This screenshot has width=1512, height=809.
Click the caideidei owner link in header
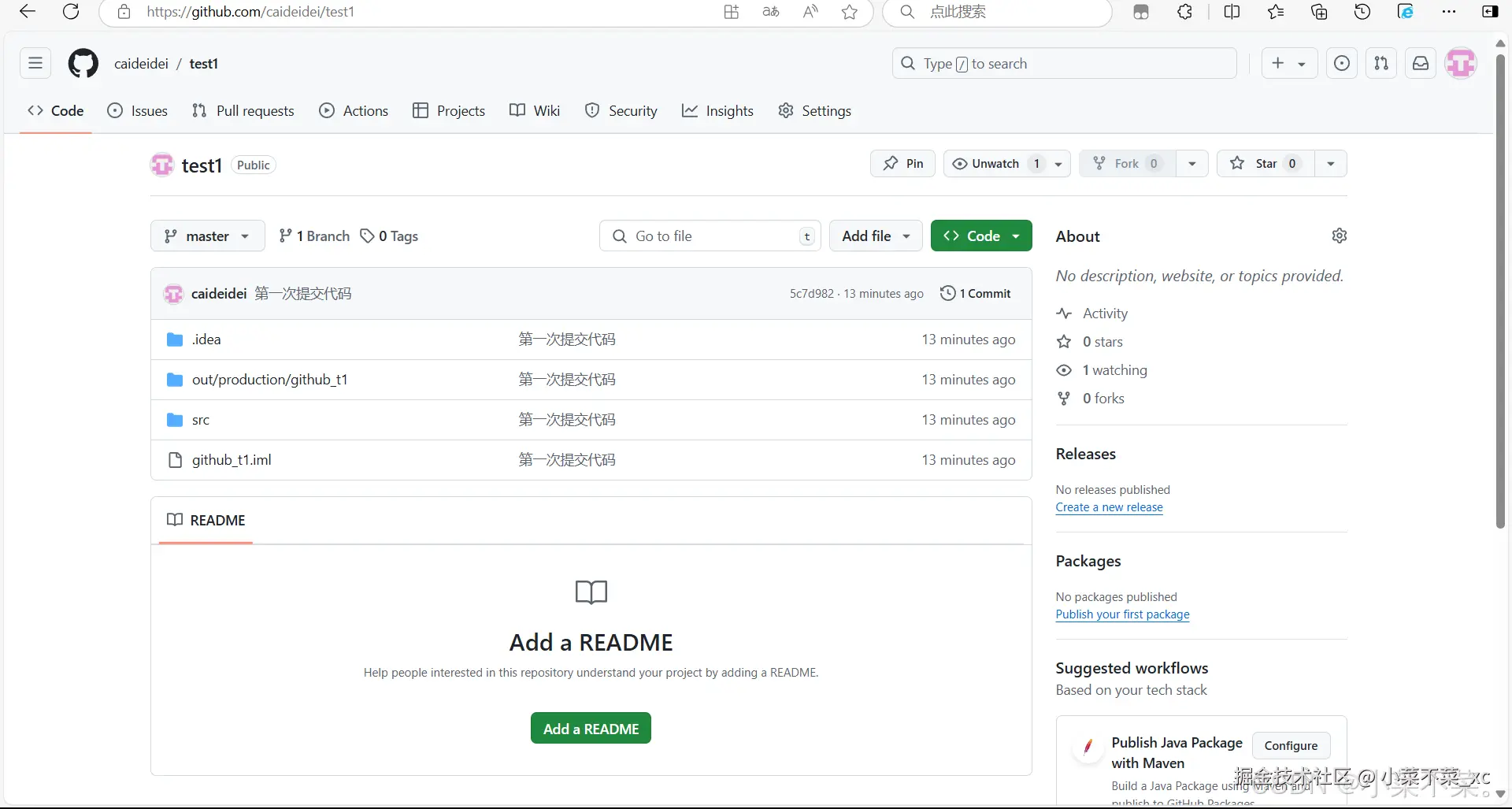141,64
